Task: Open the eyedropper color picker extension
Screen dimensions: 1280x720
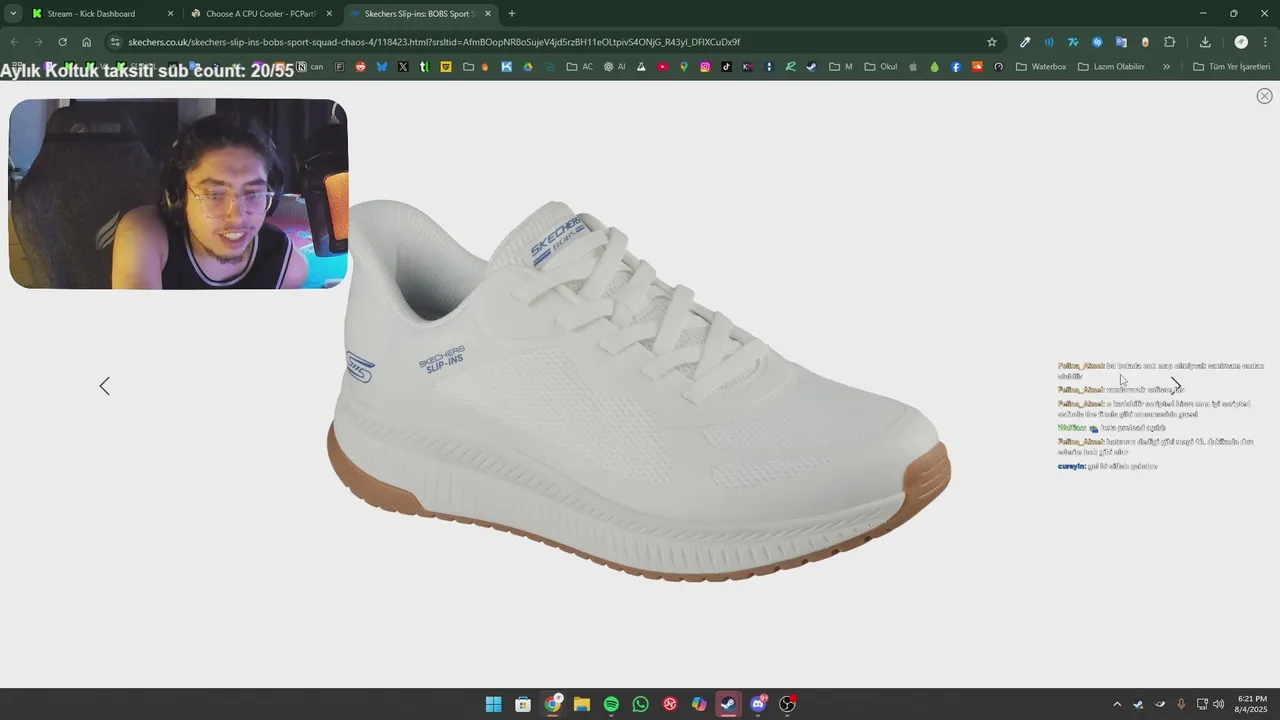Action: pyautogui.click(x=1025, y=42)
